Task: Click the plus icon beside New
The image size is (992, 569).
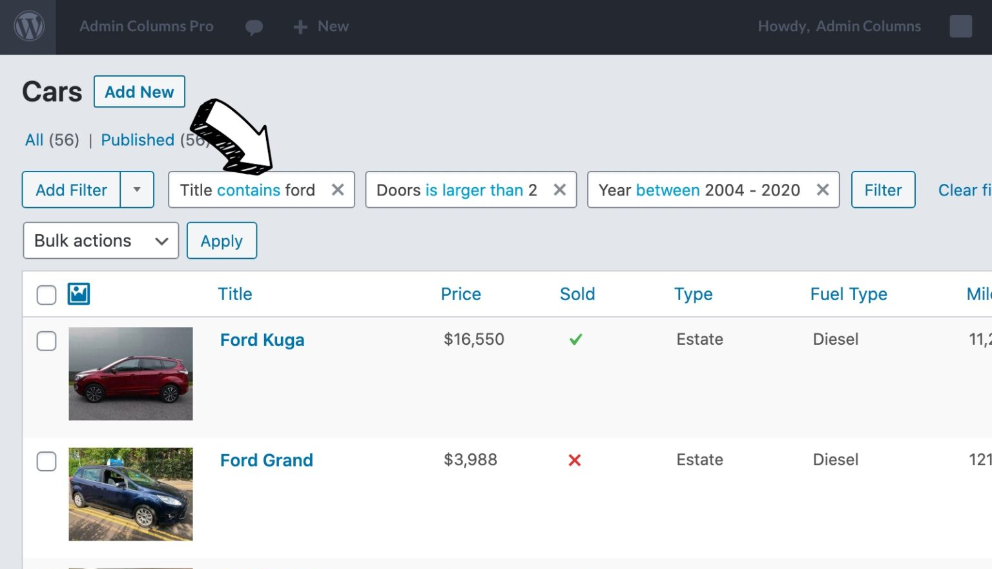Action: (x=301, y=27)
